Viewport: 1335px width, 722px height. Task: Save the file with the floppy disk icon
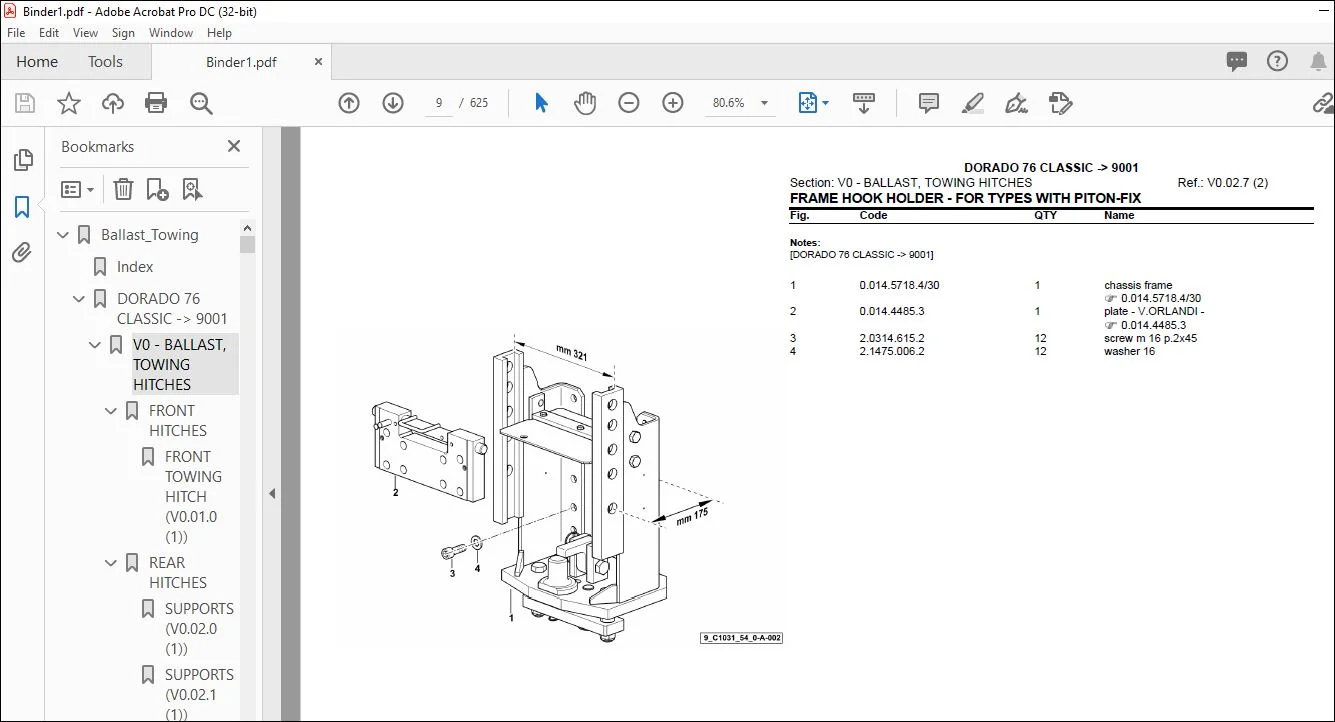point(25,103)
